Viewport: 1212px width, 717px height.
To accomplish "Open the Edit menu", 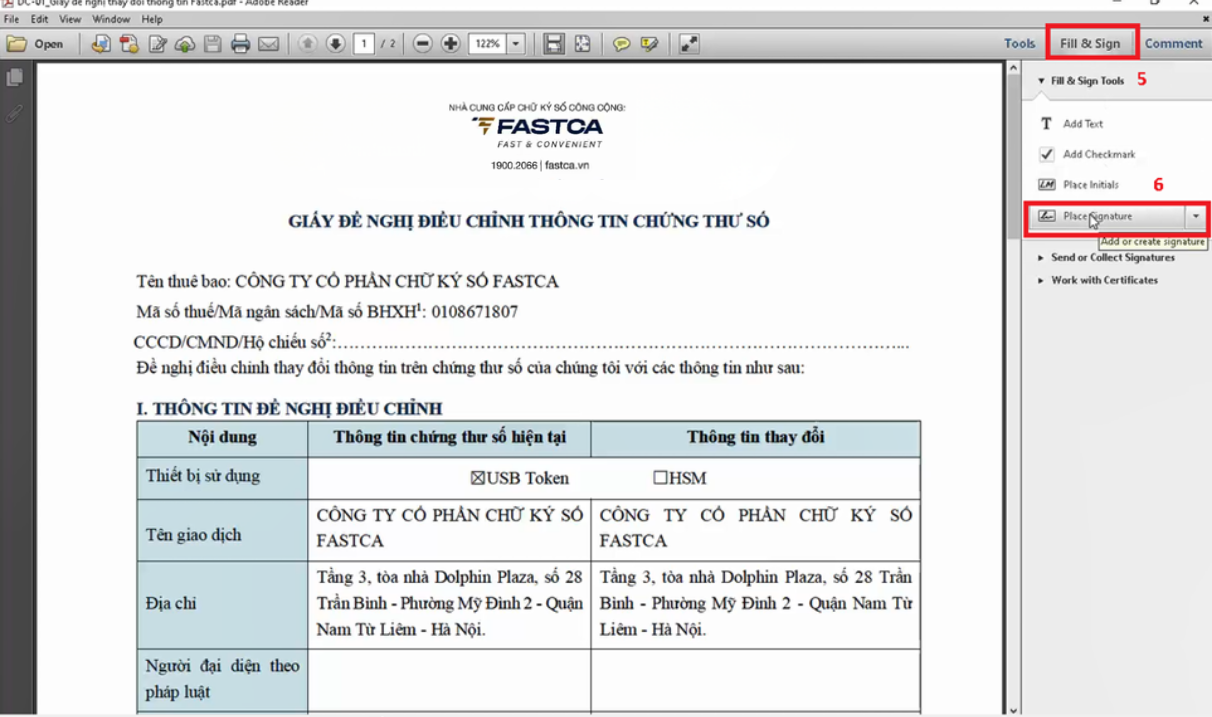I will [x=39, y=19].
